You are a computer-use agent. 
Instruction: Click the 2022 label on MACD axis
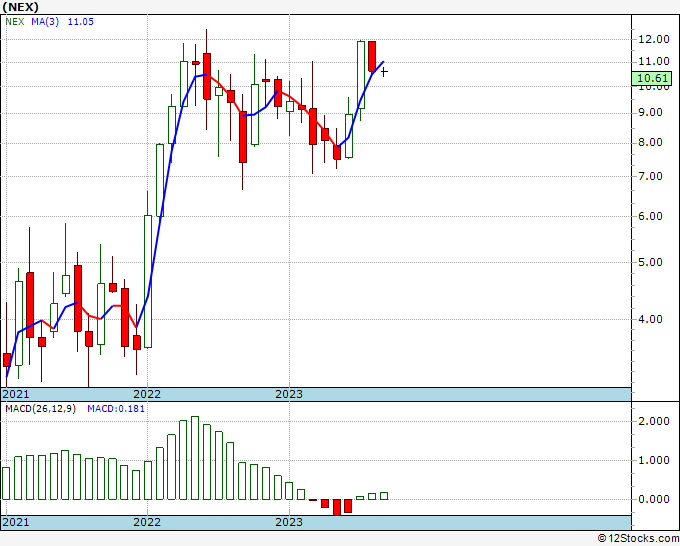click(147, 522)
